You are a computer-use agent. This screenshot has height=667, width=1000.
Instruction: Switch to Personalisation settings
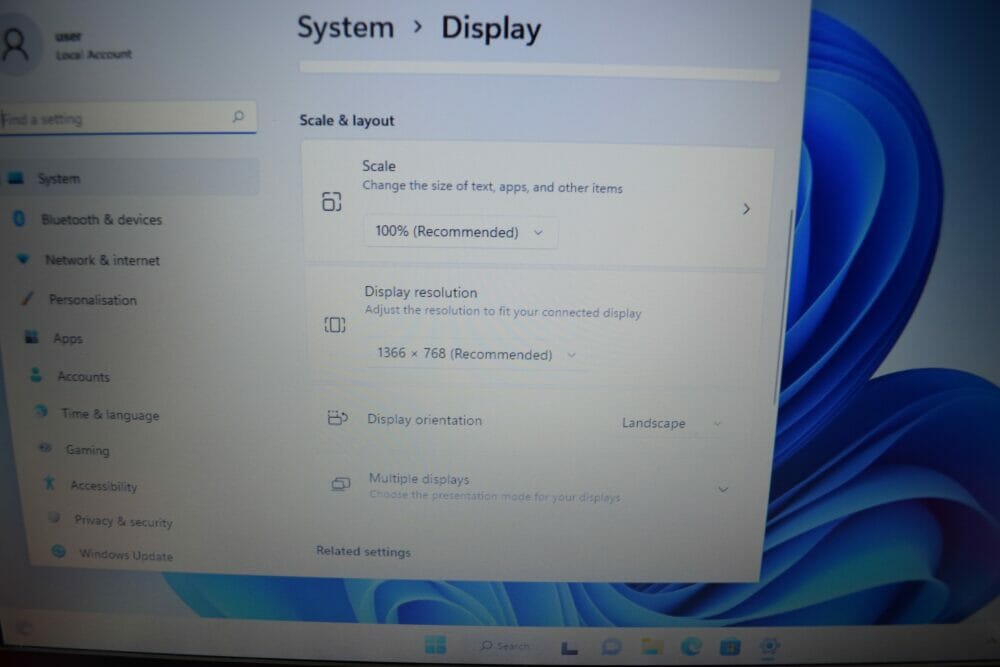92,300
